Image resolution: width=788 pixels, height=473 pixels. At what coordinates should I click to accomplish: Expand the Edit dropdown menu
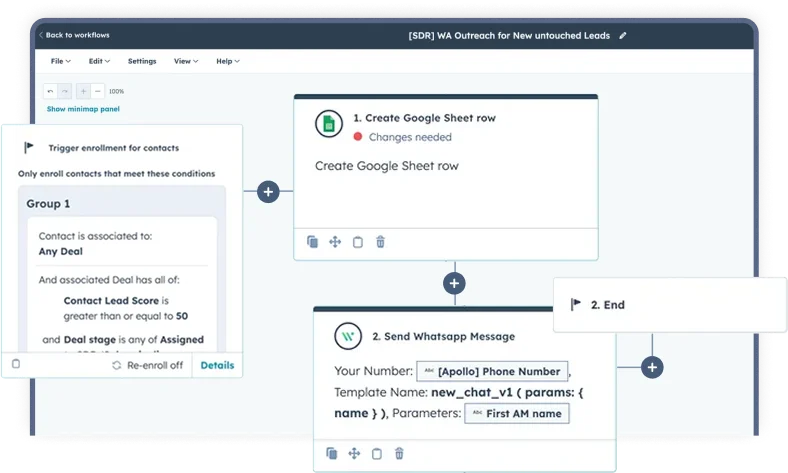click(x=99, y=61)
